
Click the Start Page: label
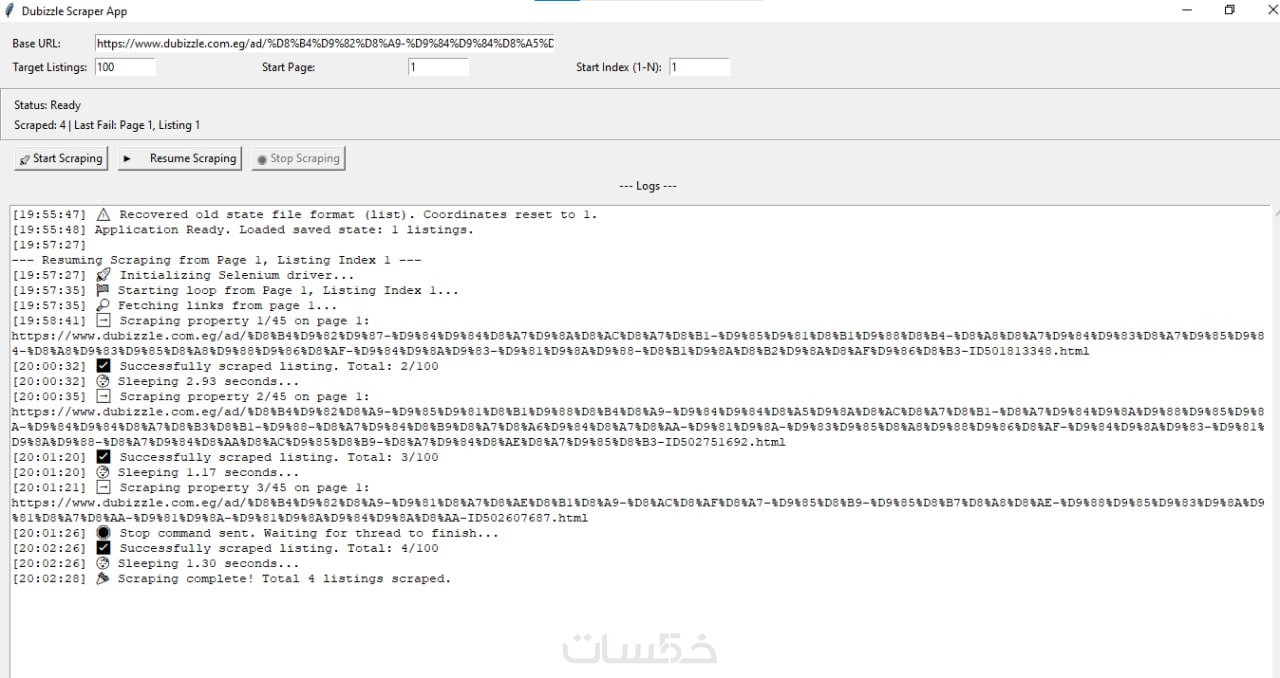point(288,67)
